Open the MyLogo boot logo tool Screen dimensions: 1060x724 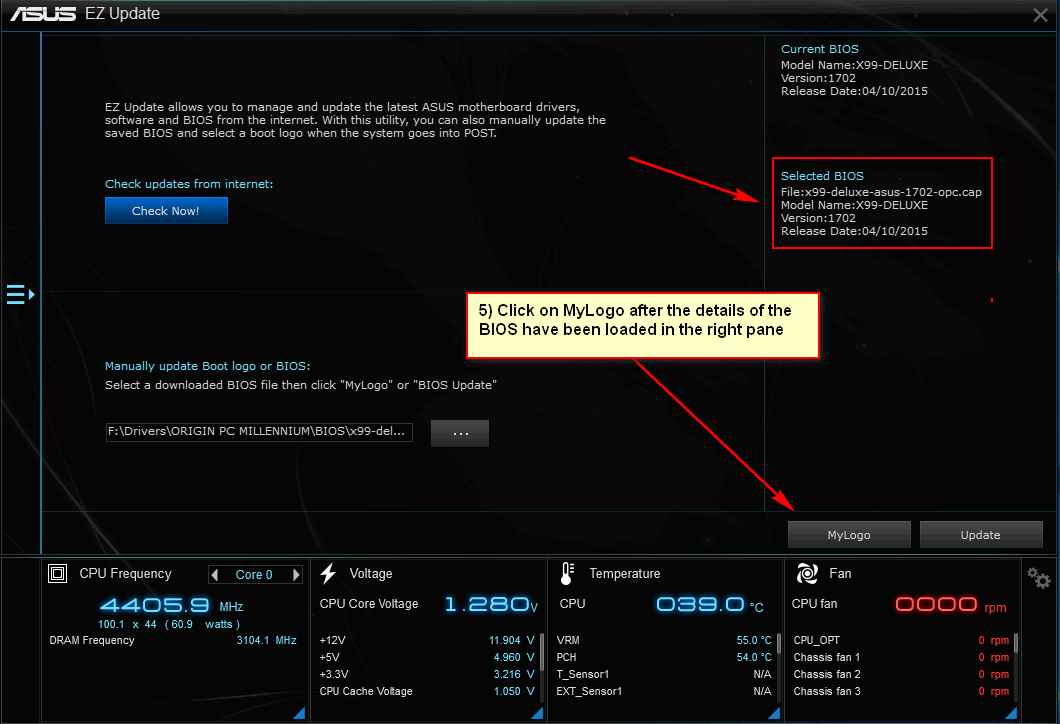click(849, 535)
